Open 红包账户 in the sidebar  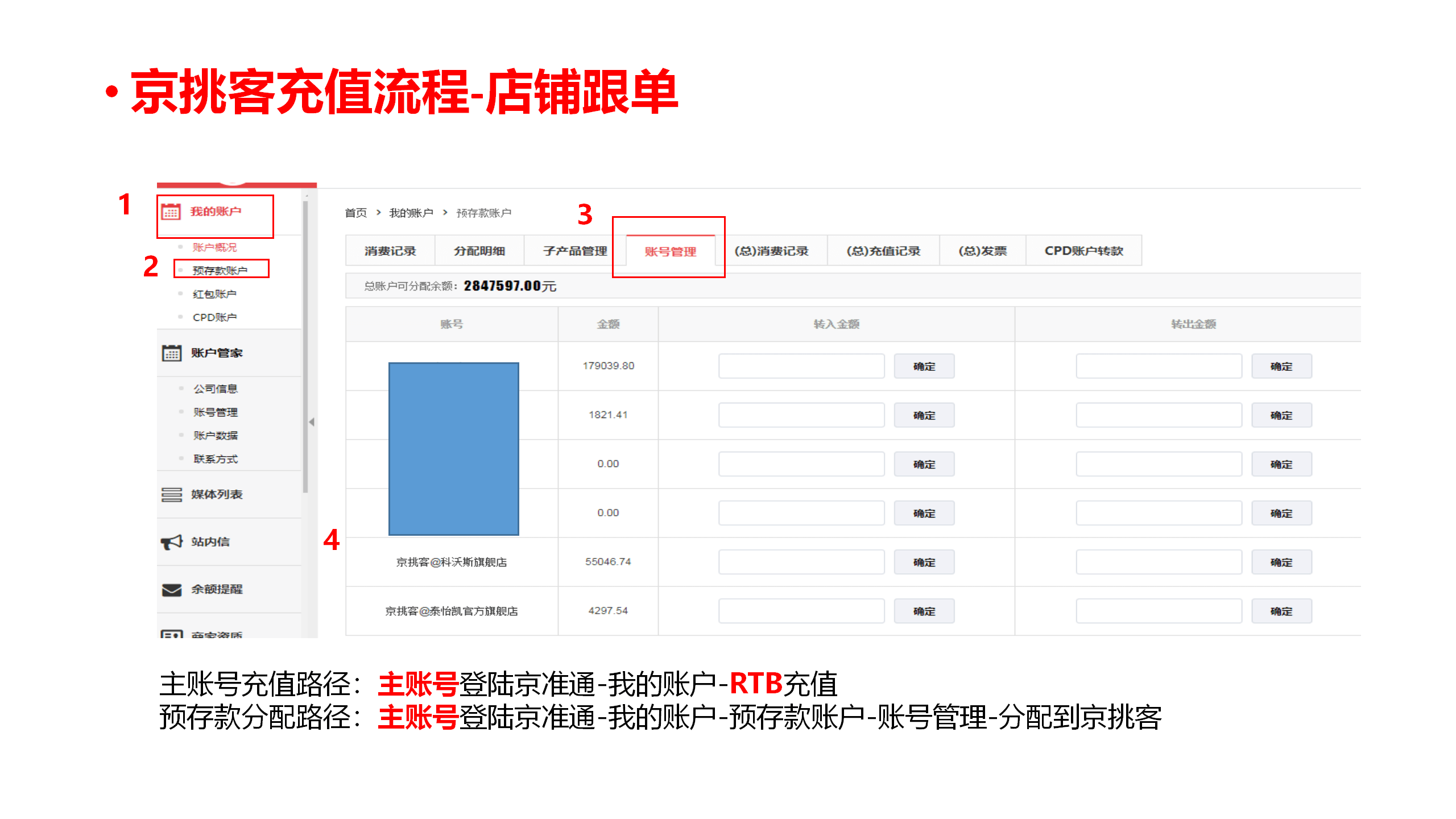coord(214,294)
